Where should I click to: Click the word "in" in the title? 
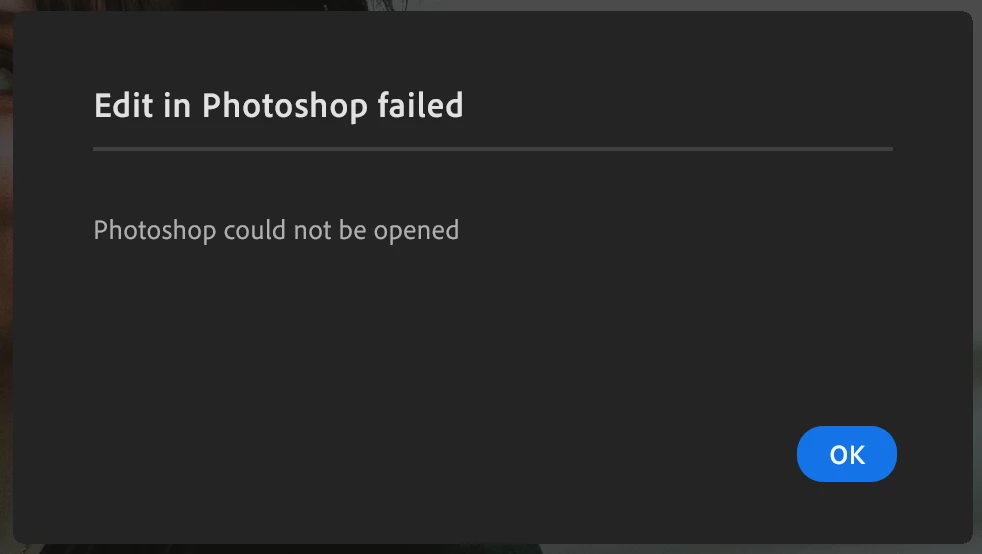coord(177,105)
